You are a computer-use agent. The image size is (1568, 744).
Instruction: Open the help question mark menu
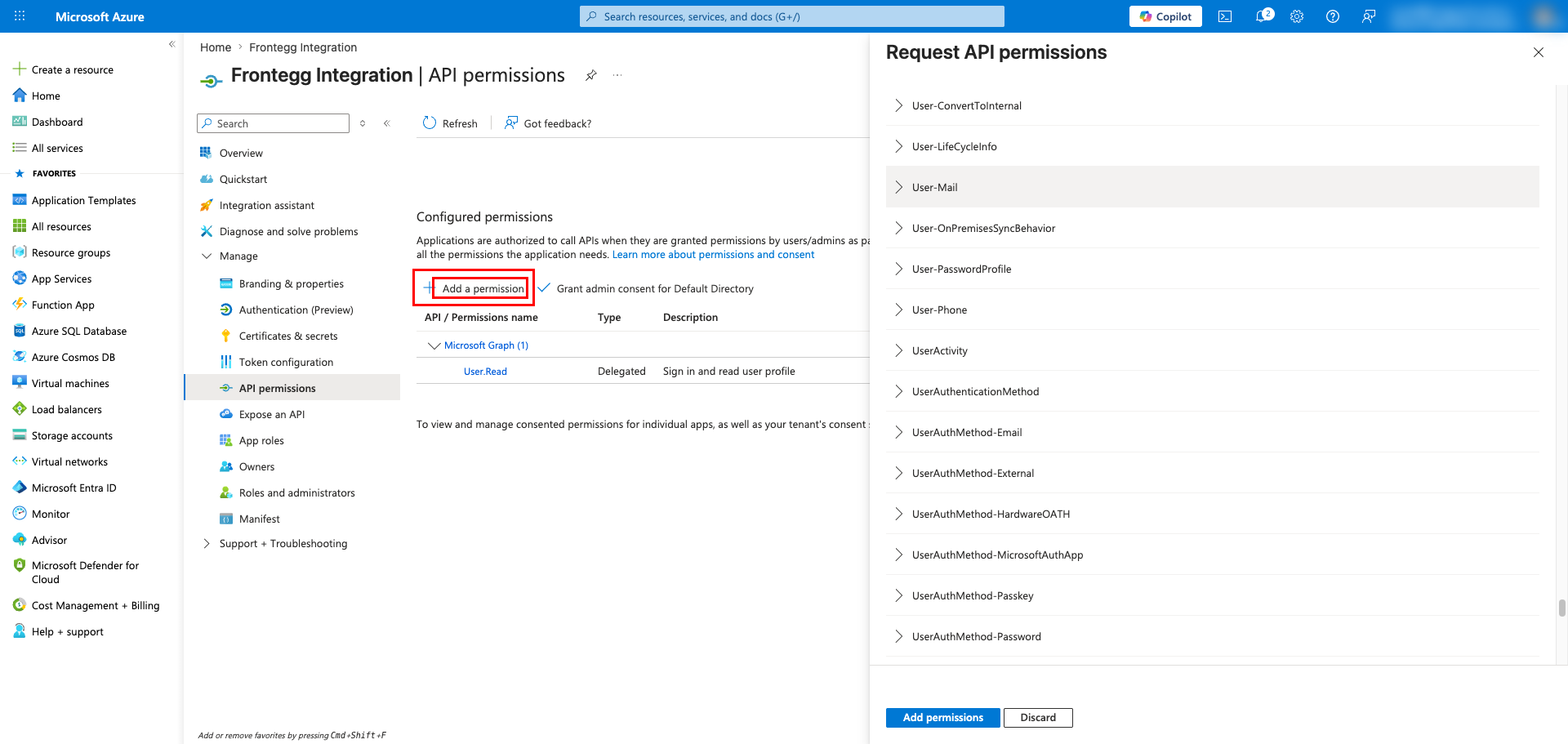coord(1333,16)
